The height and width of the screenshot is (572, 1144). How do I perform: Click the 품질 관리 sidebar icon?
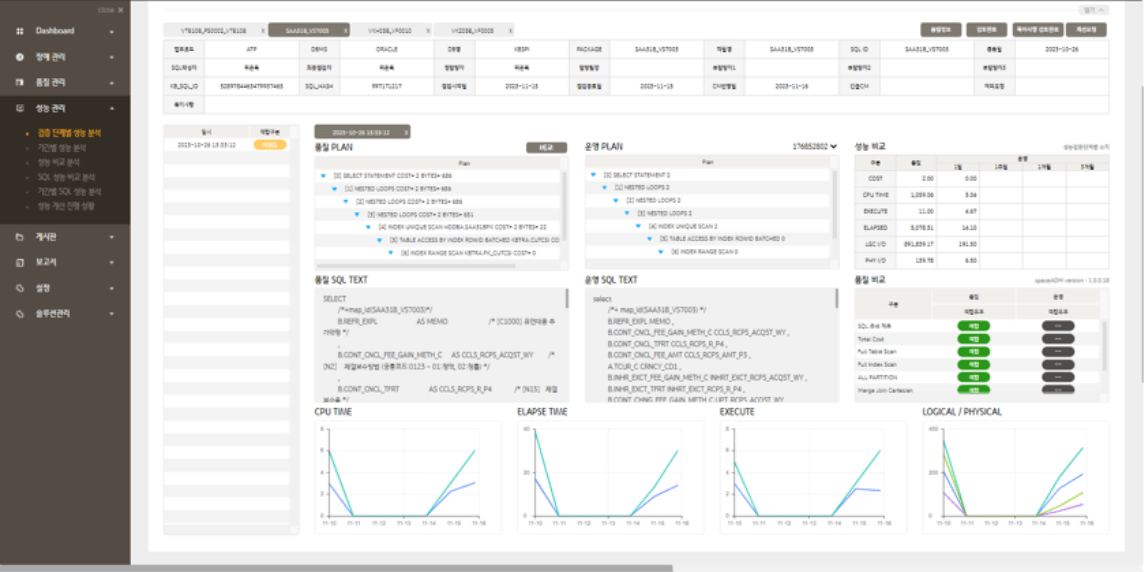point(19,82)
